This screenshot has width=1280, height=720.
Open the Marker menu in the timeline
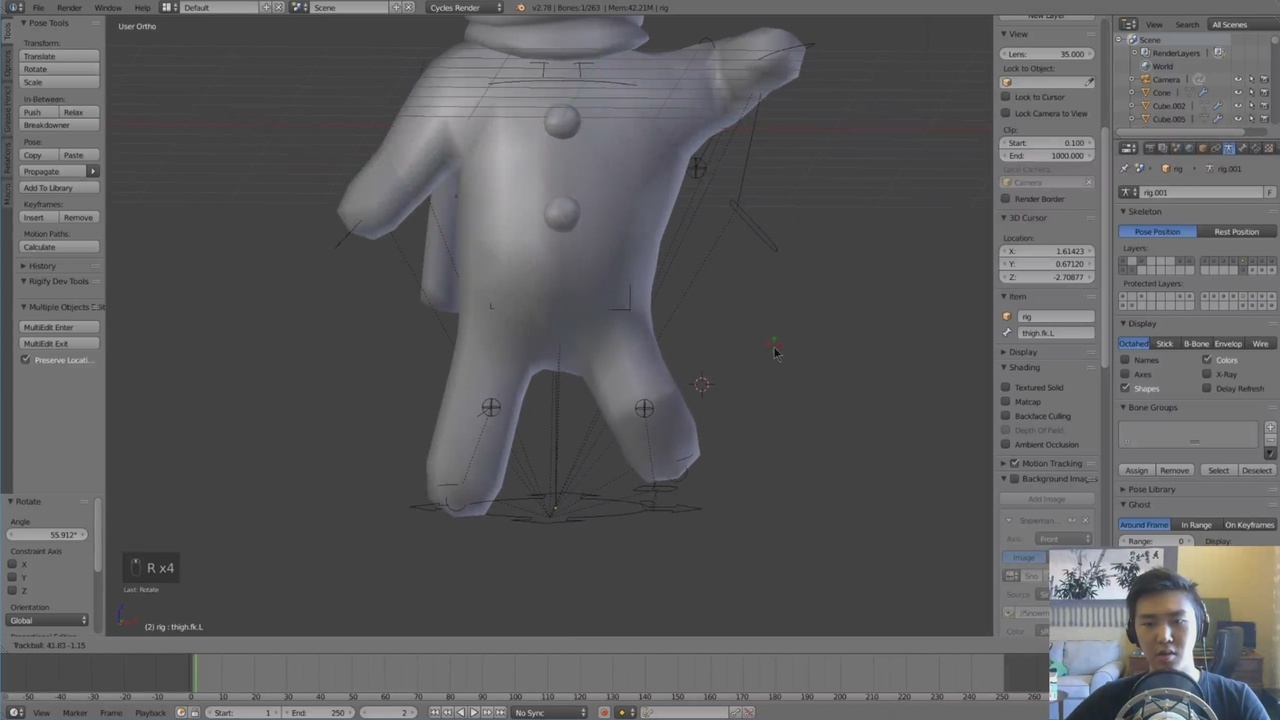click(x=75, y=712)
